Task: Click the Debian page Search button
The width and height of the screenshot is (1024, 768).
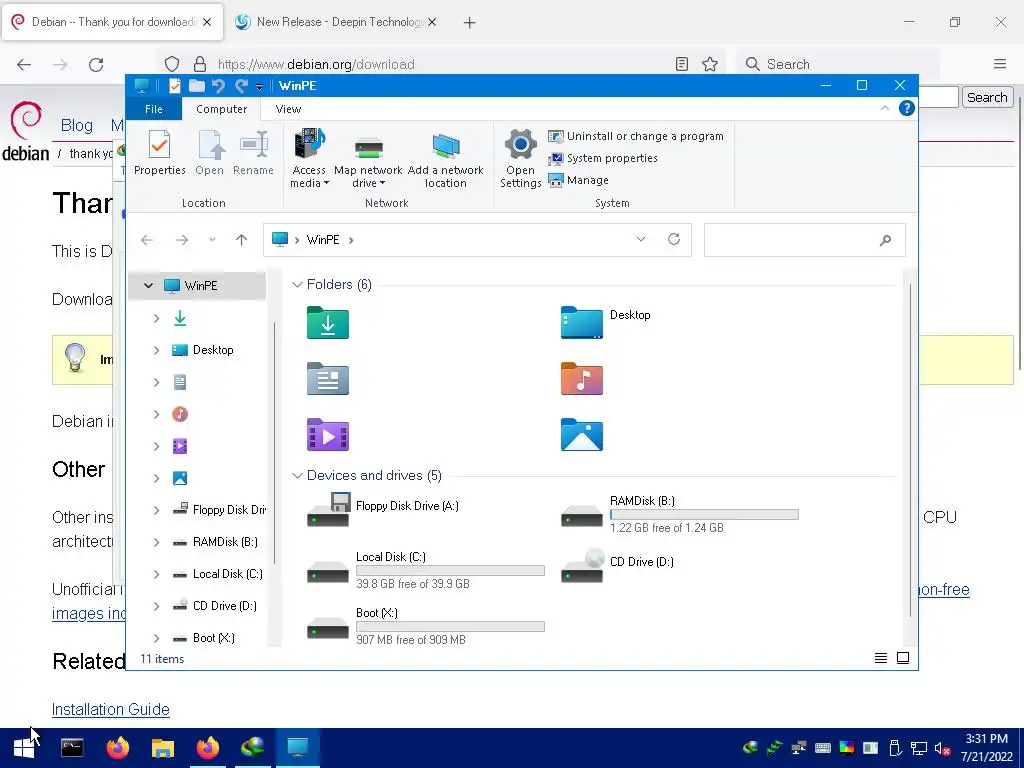Action: [987, 97]
